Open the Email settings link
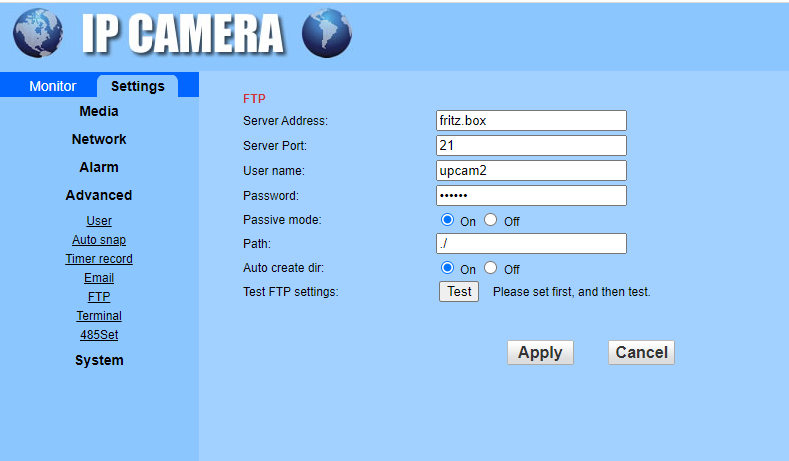789x461 pixels. pos(99,278)
